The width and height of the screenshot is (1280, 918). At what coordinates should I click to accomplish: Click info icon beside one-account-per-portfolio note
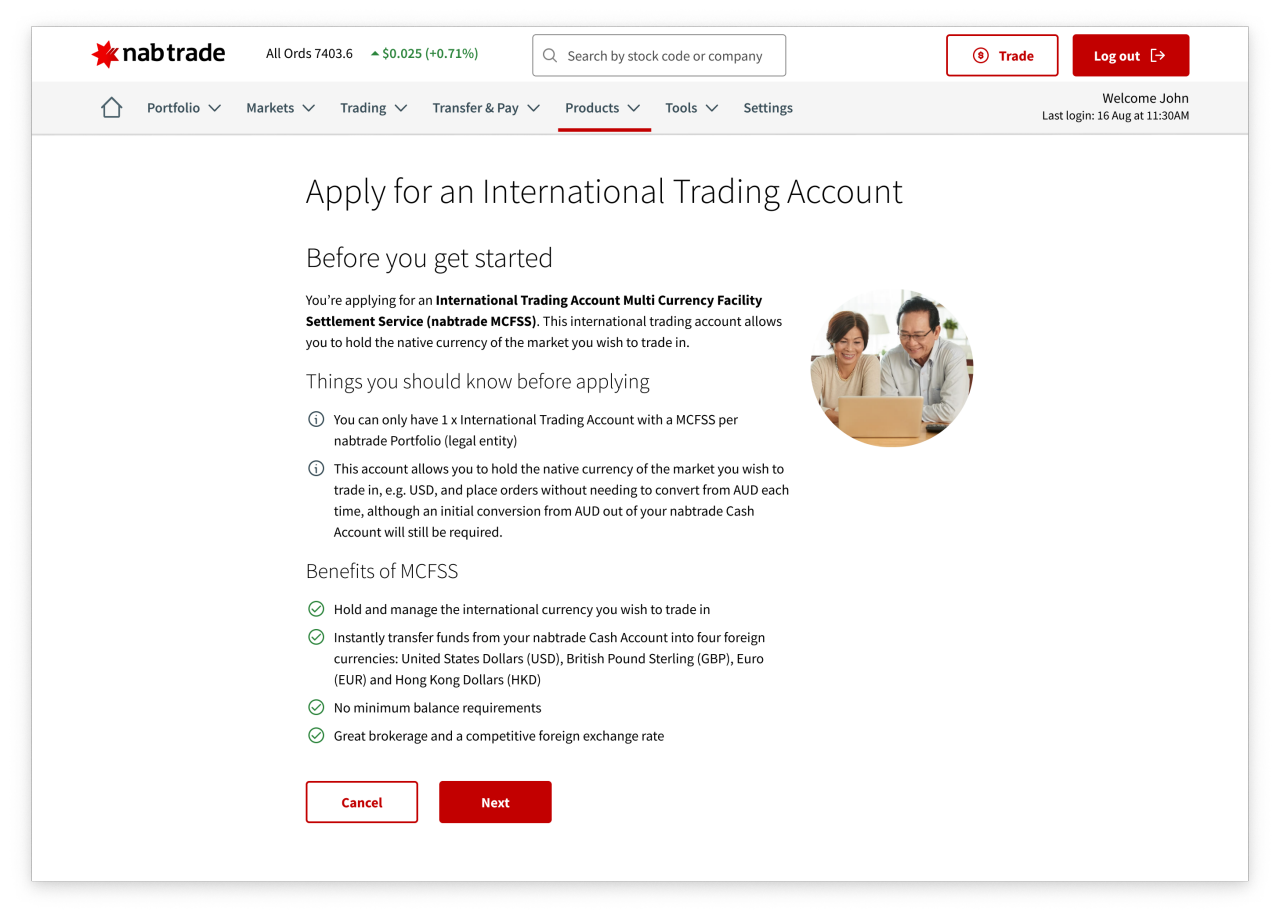point(316,419)
